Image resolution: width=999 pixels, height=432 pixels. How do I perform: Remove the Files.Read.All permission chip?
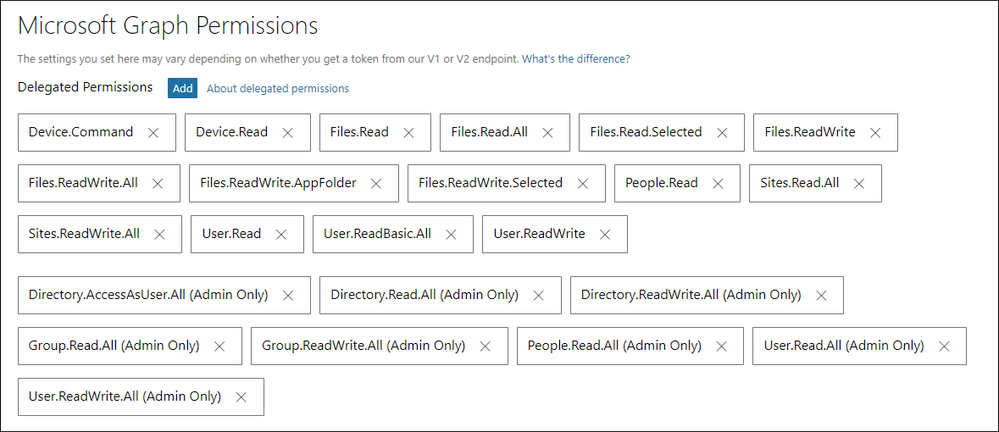pos(548,133)
